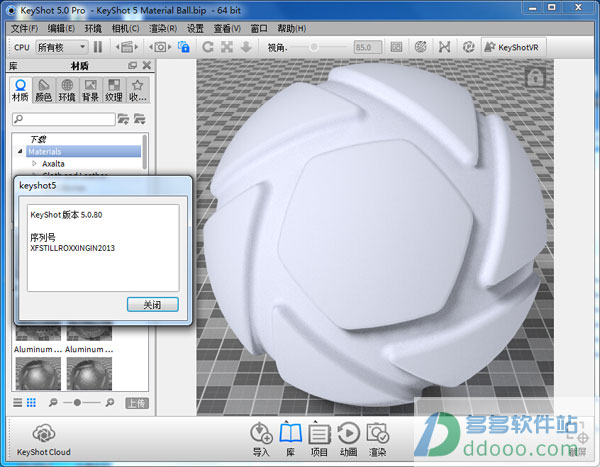Open KeyShot Cloud
This screenshot has width=600, height=467.
pyautogui.click(x=44, y=440)
